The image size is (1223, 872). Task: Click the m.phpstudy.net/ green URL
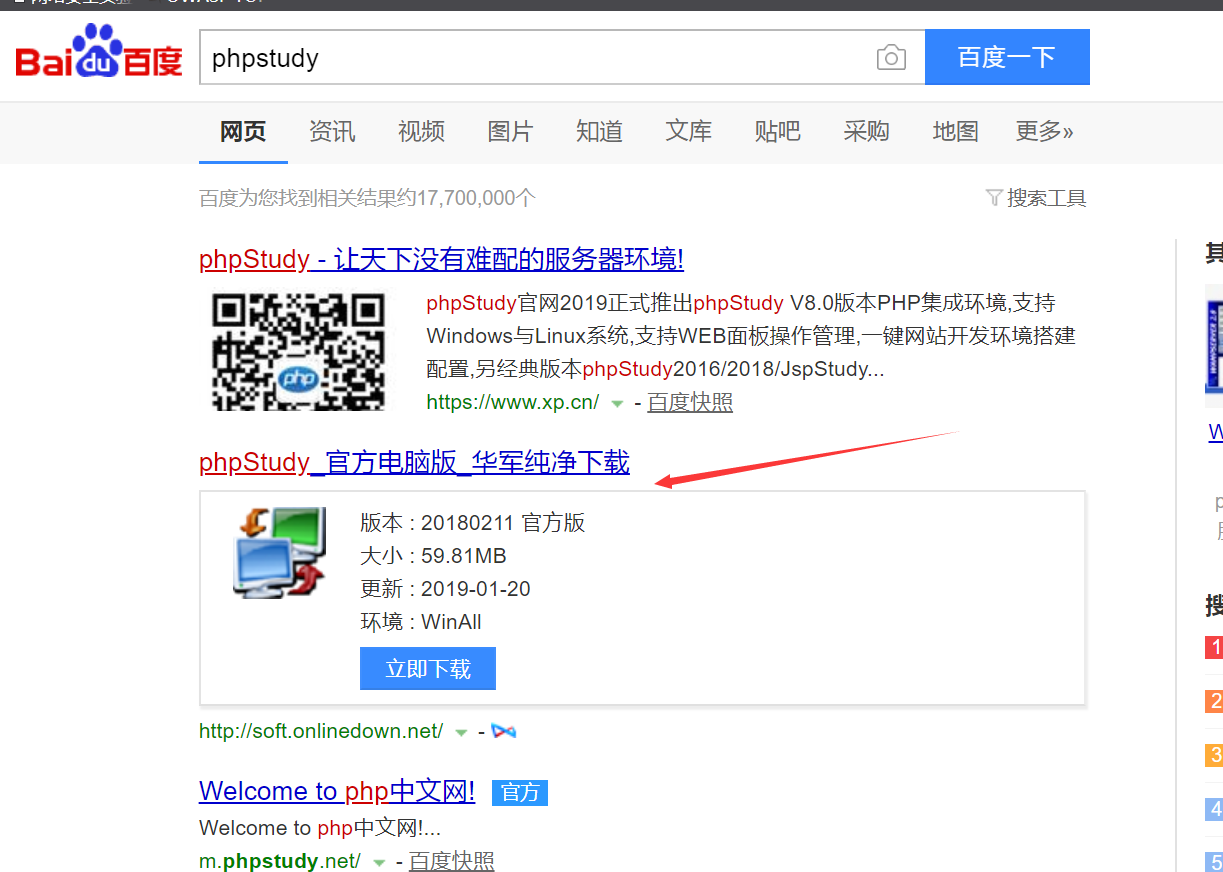[x=280, y=860]
